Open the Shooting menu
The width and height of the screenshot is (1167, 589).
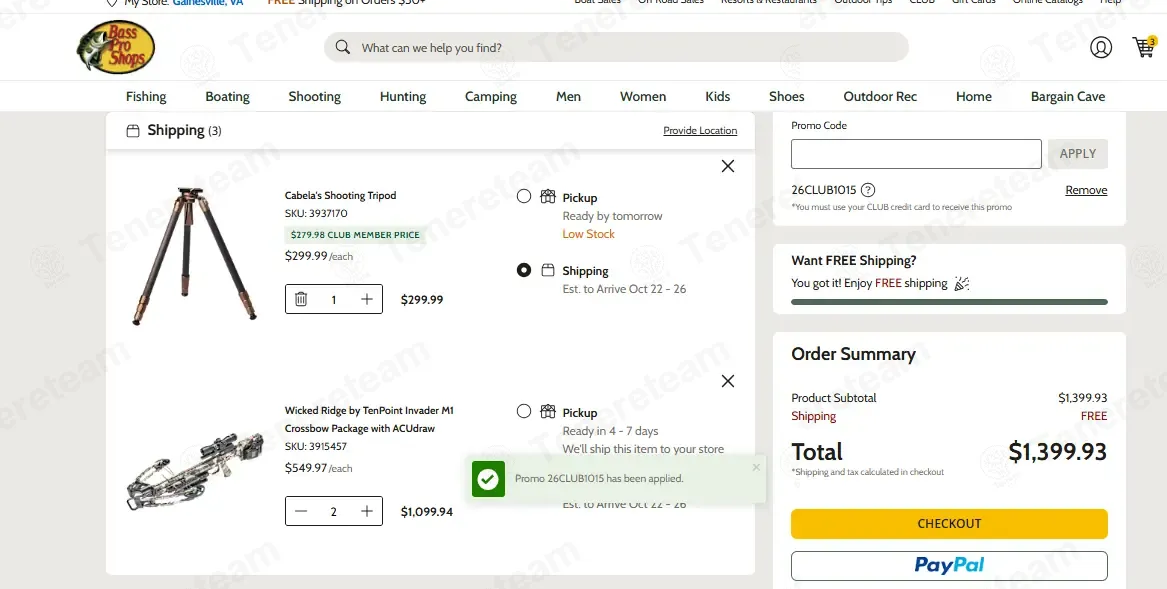tap(315, 97)
